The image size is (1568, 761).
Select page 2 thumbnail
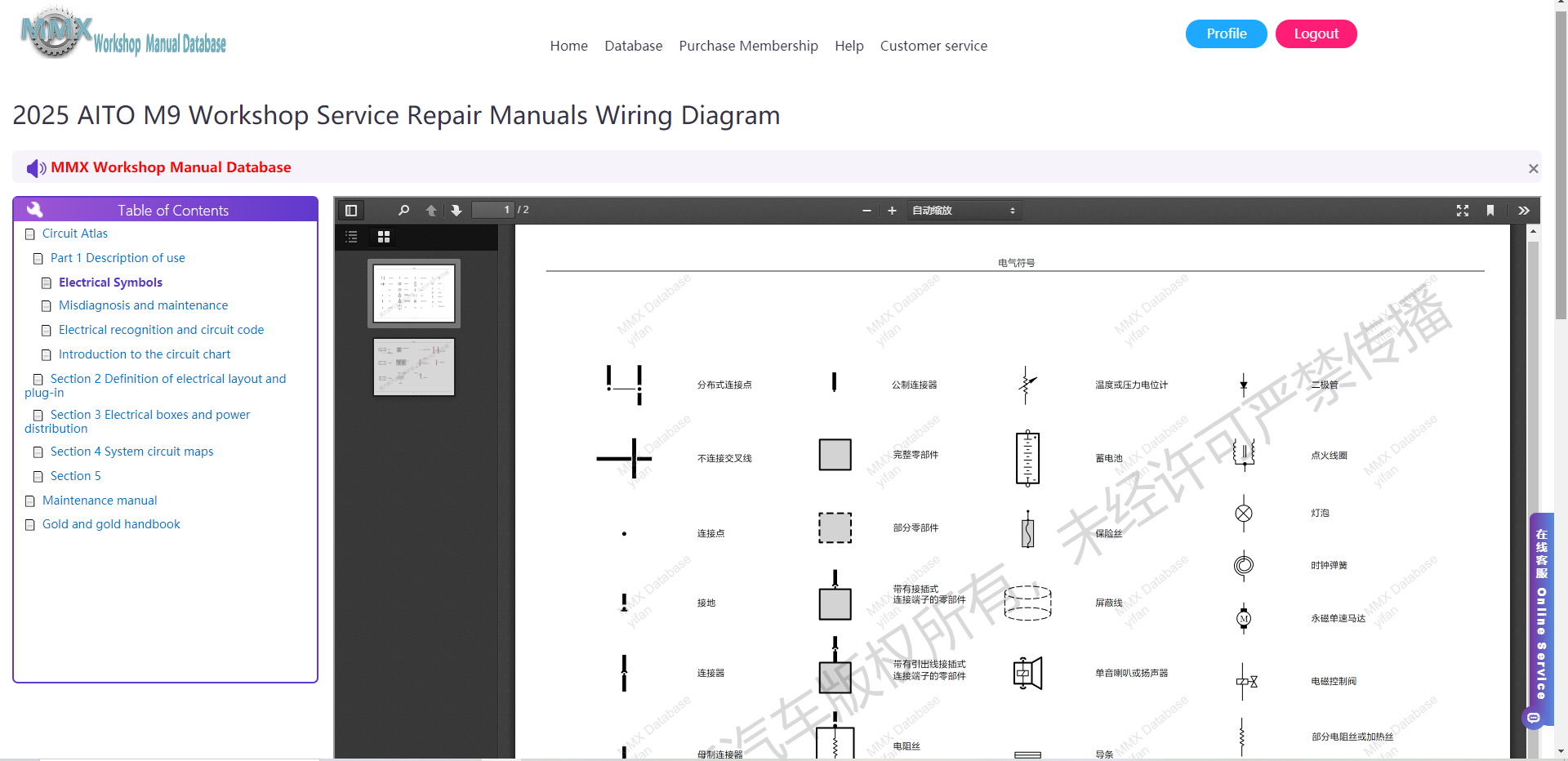(414, 367)
